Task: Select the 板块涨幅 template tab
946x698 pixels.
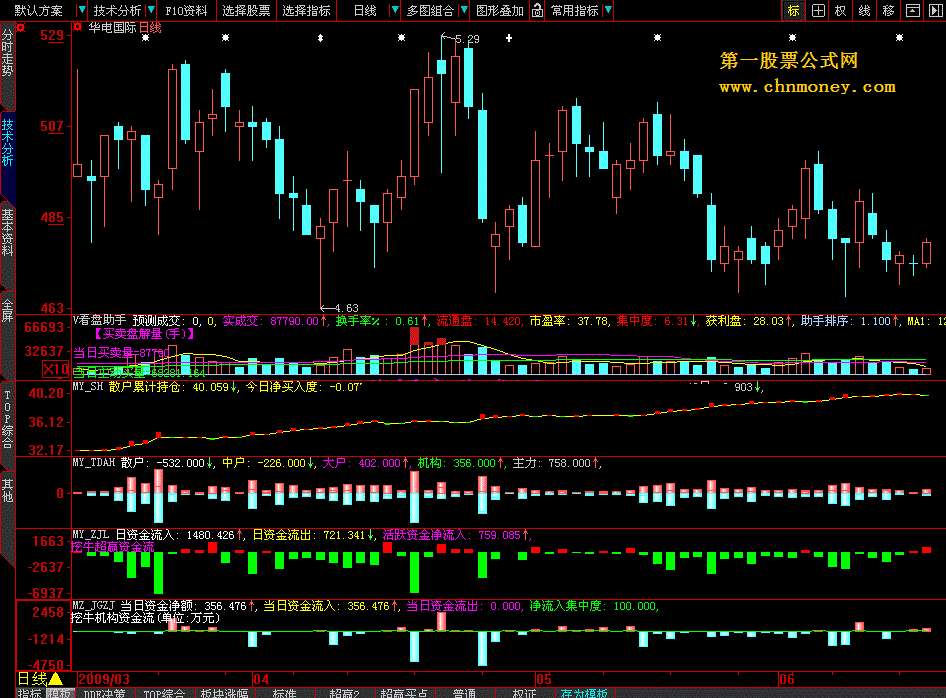Action: tap(224, 693)
